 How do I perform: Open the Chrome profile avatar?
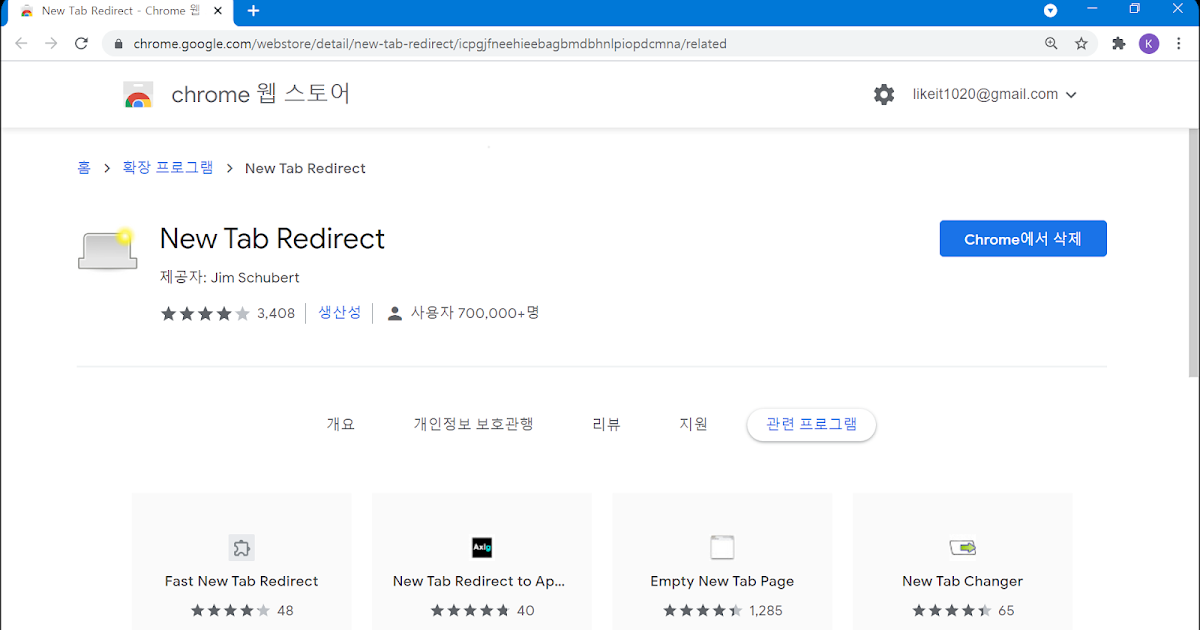pyautogui.click(x=1148, y=43)
